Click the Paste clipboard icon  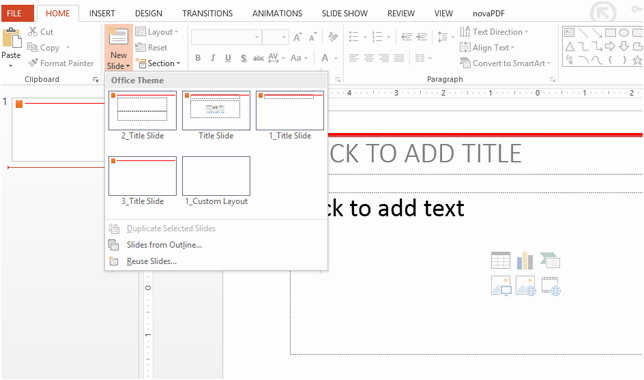12,38
